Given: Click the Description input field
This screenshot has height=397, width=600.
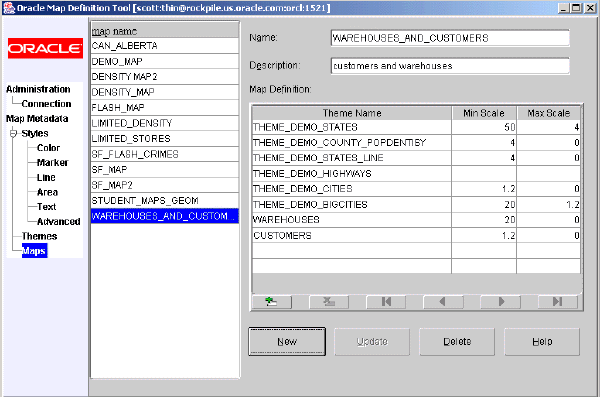Looking at the screenshot, I should pyautogui.click(x=450, y=66).
